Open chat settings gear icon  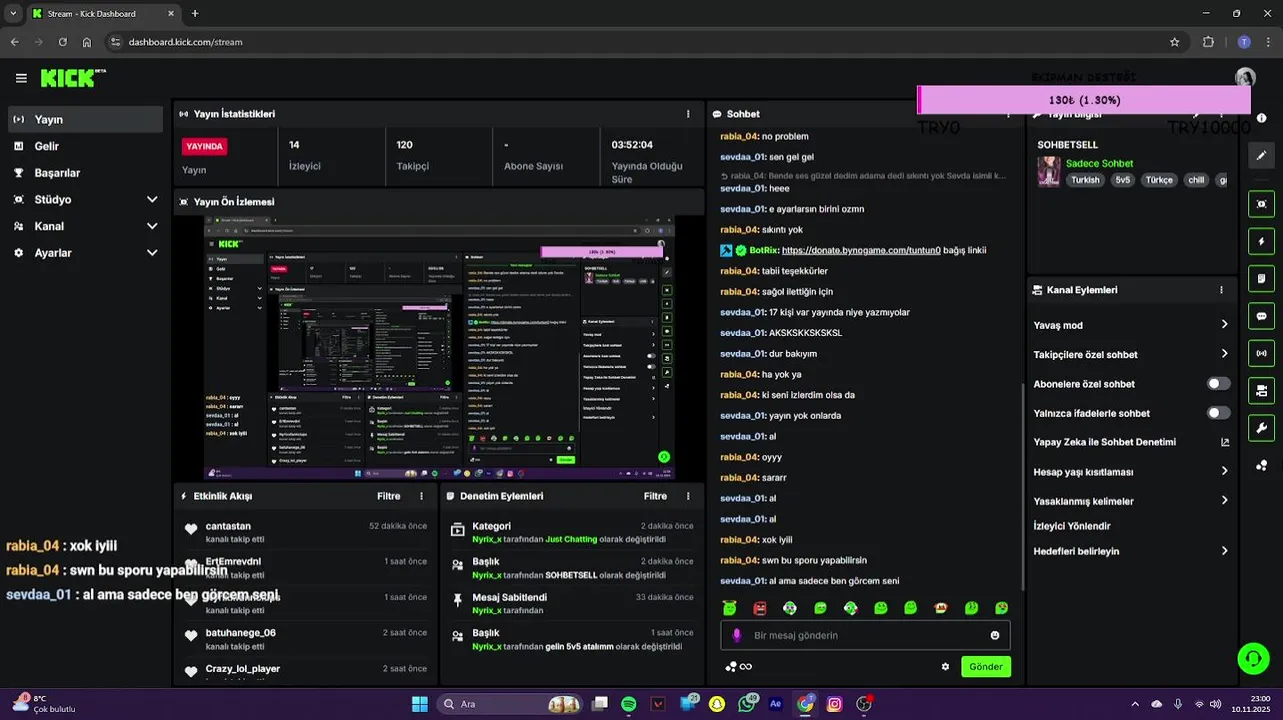pos(945,667)
